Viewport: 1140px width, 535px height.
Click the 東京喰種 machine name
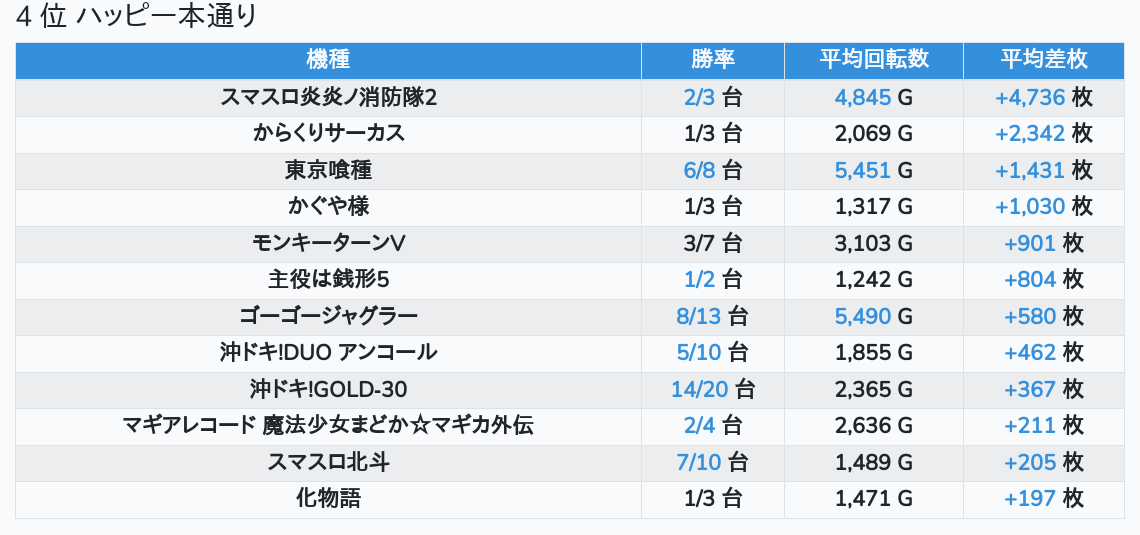(x=328, y=170)
